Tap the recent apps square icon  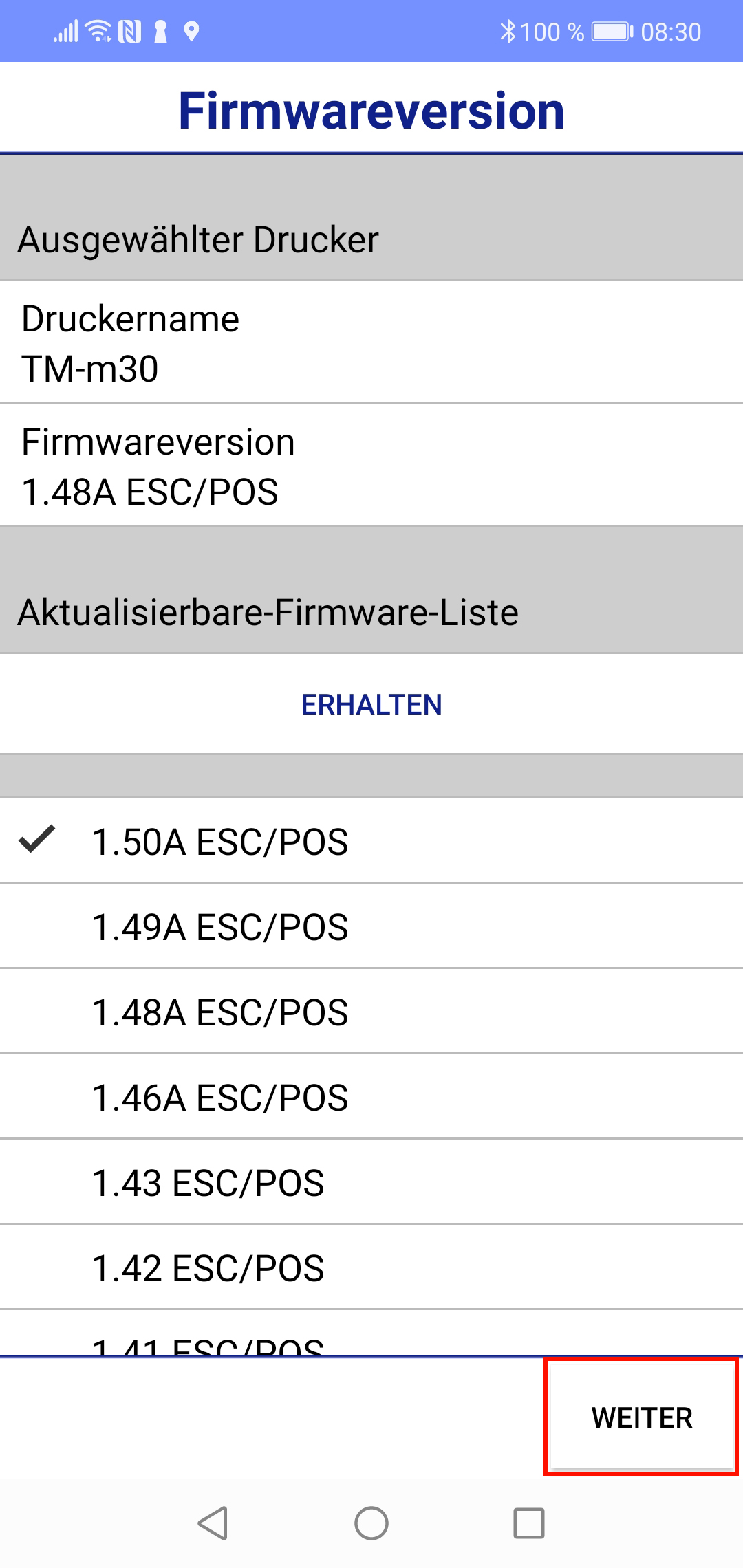tap(529, 1523)
